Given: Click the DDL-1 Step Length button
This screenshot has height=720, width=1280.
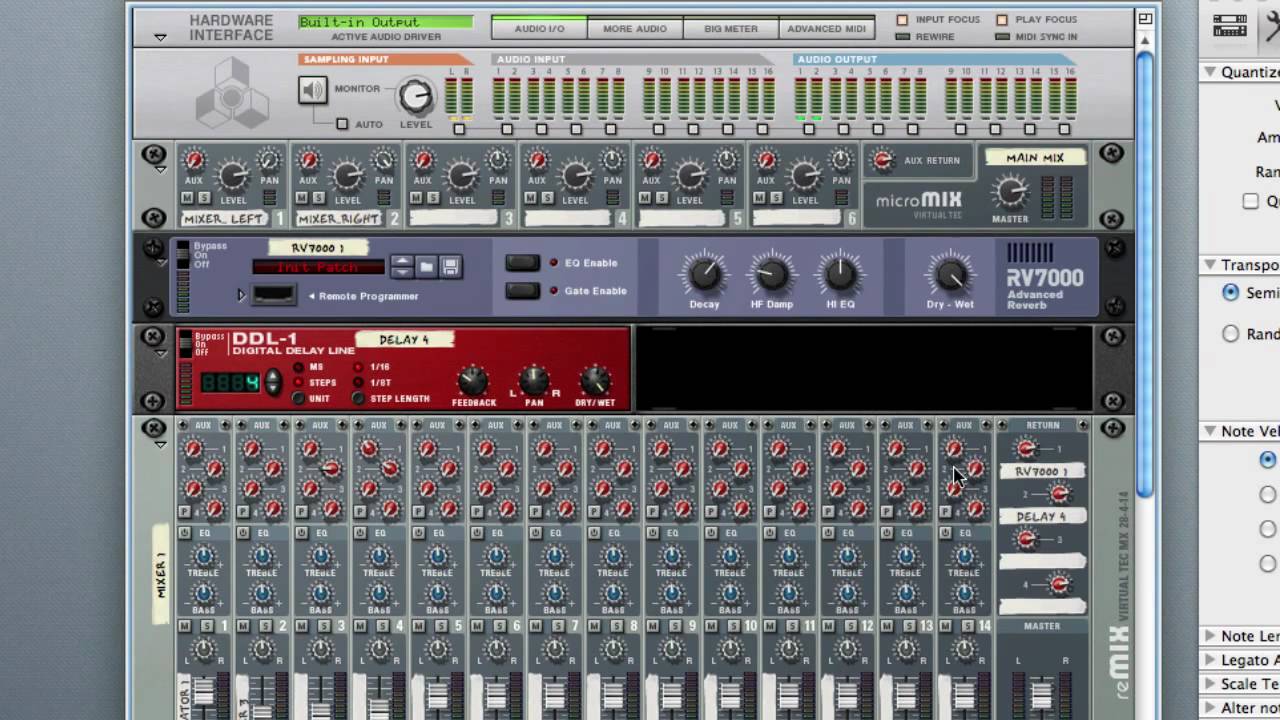Looking at the screenshot, I should tap(359, 398).
